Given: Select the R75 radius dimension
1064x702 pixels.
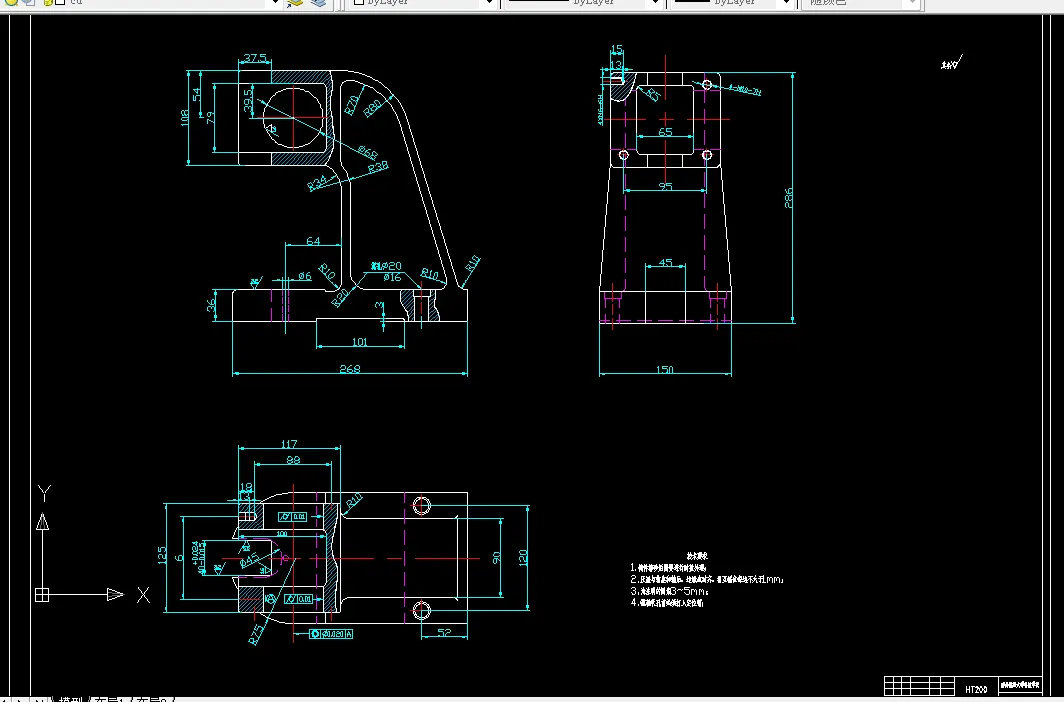Looking at the screenshot, I should (256, 633).
